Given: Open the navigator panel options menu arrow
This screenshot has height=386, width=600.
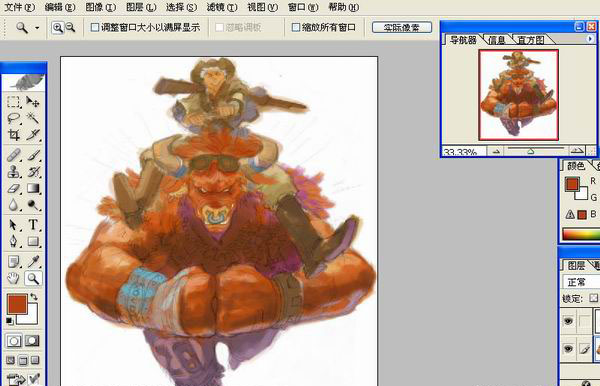Looking at the screenshot, I should point(590,39).
